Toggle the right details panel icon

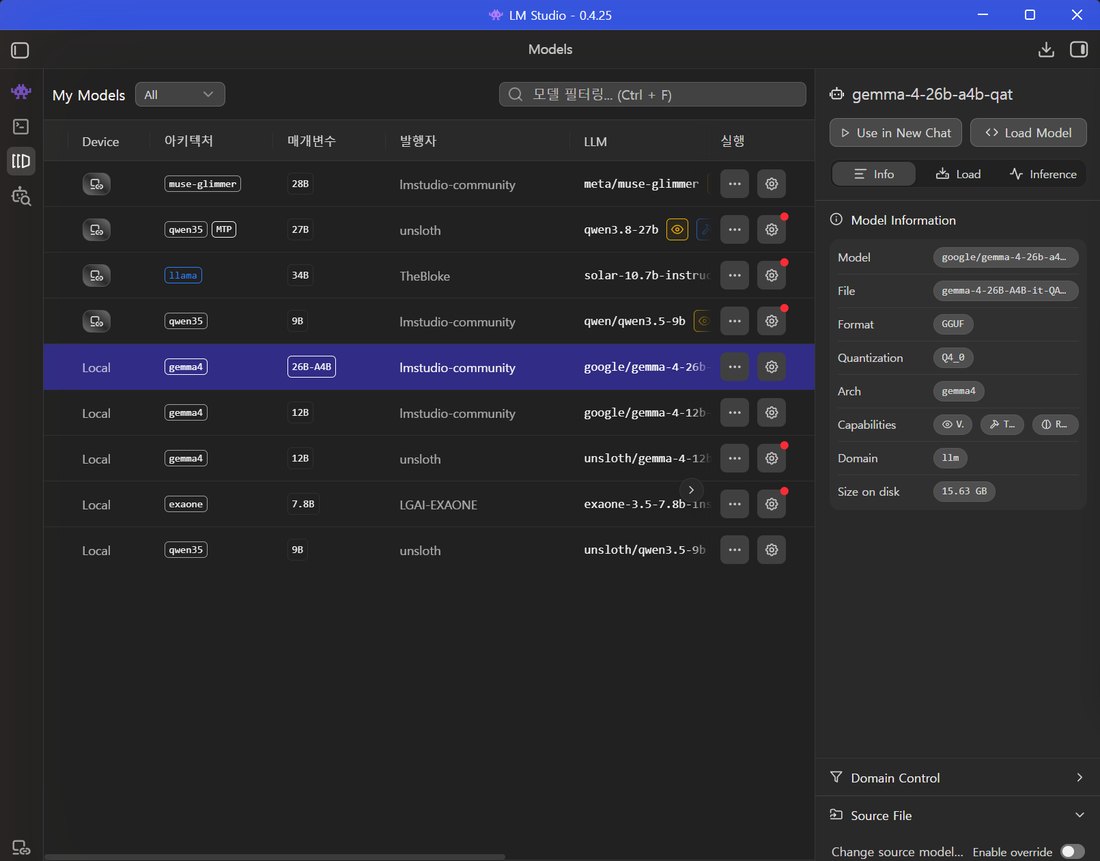click(1078, 49)
